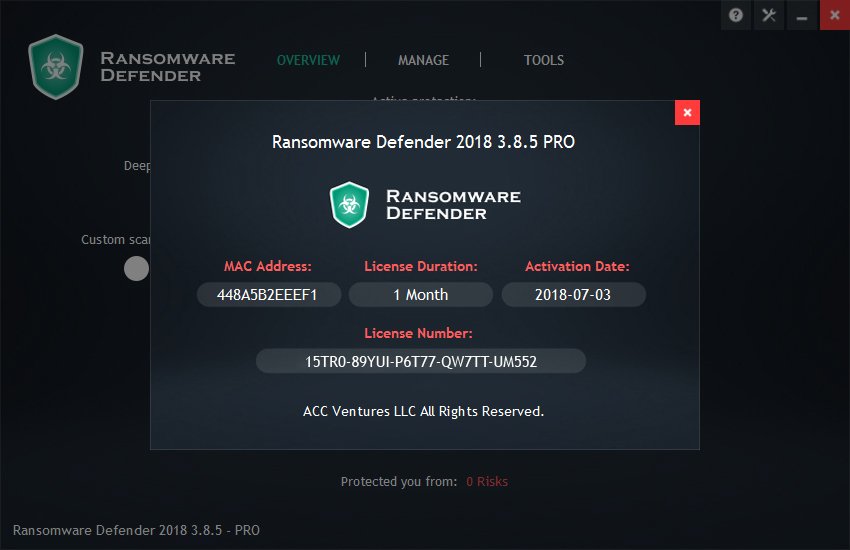Click the partially hidden 'Custom scan' label

click(x=115, y=240)
